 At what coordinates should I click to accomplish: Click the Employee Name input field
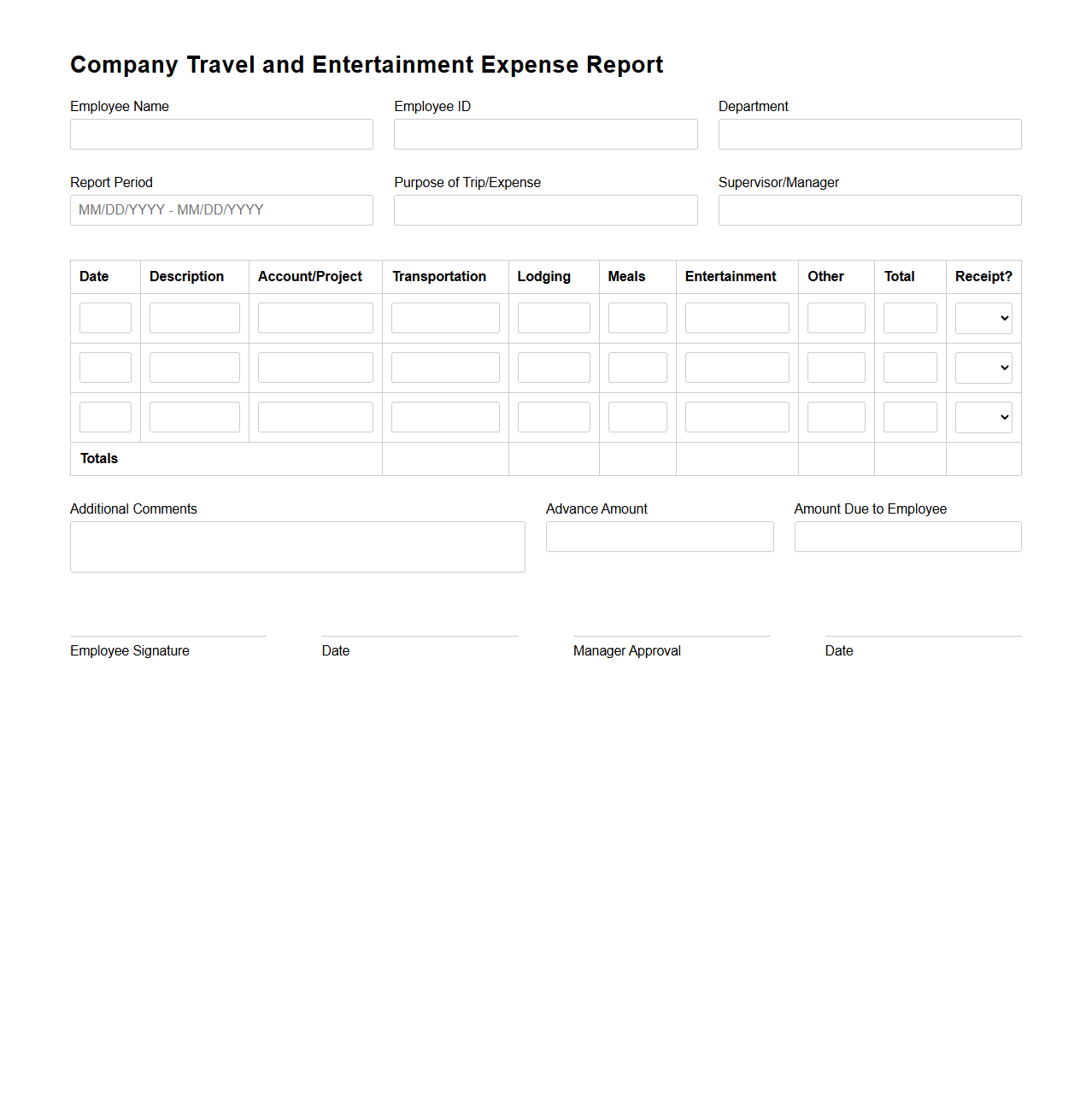click(221, 134)
